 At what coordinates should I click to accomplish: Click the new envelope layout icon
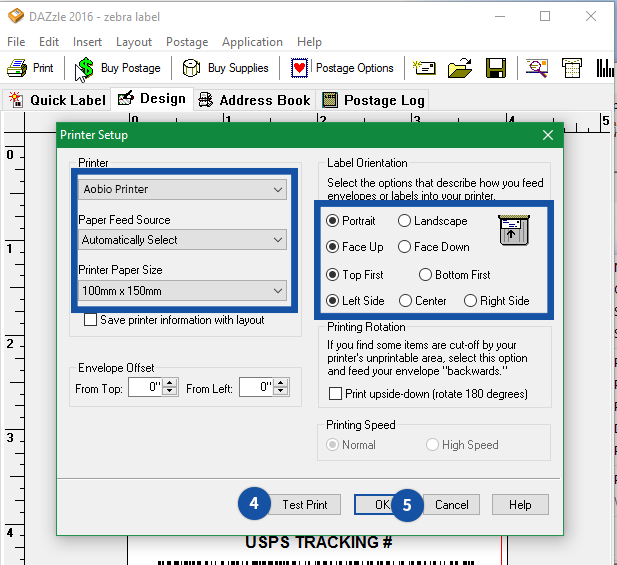(424, 68)
